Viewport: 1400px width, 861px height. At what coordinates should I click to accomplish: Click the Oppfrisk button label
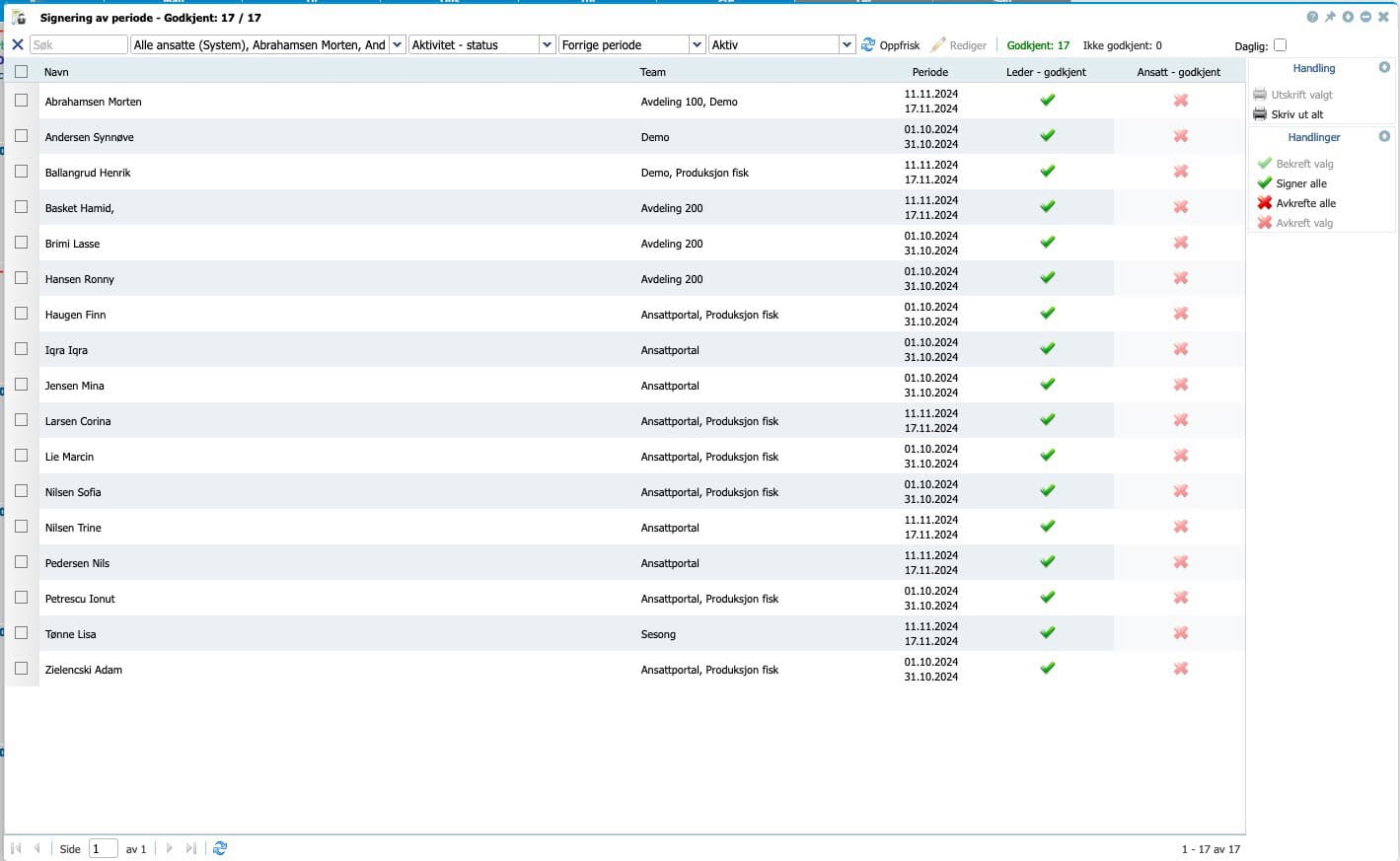[x=900, y=45]
